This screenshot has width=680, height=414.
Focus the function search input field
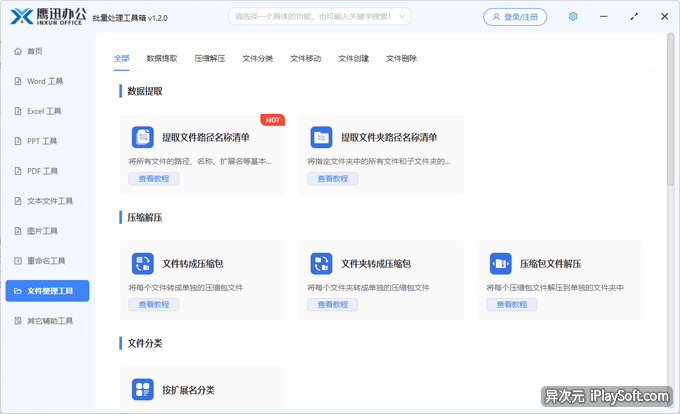(x=320, y=16)
